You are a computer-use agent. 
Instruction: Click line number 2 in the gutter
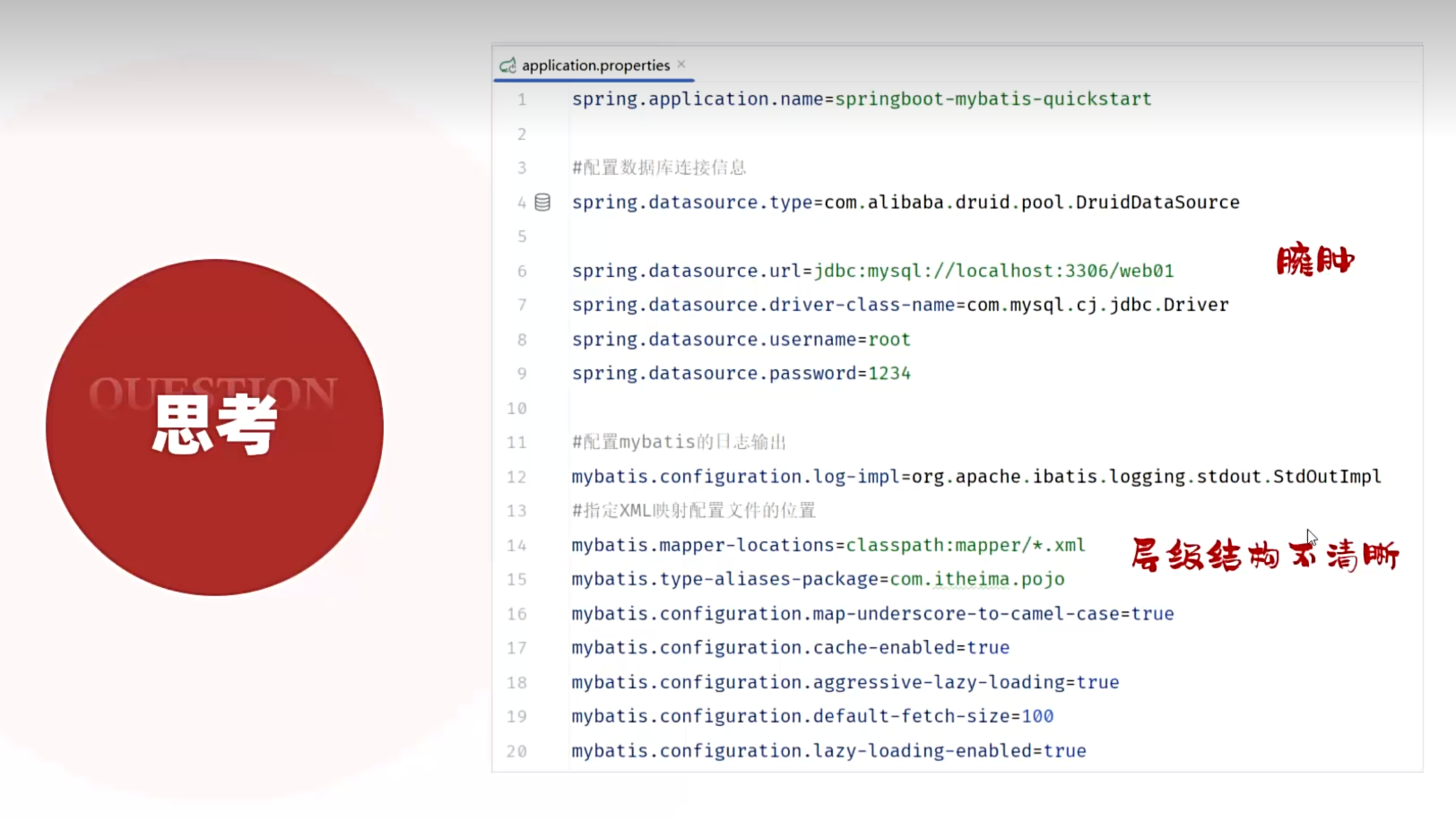[522, 134]
